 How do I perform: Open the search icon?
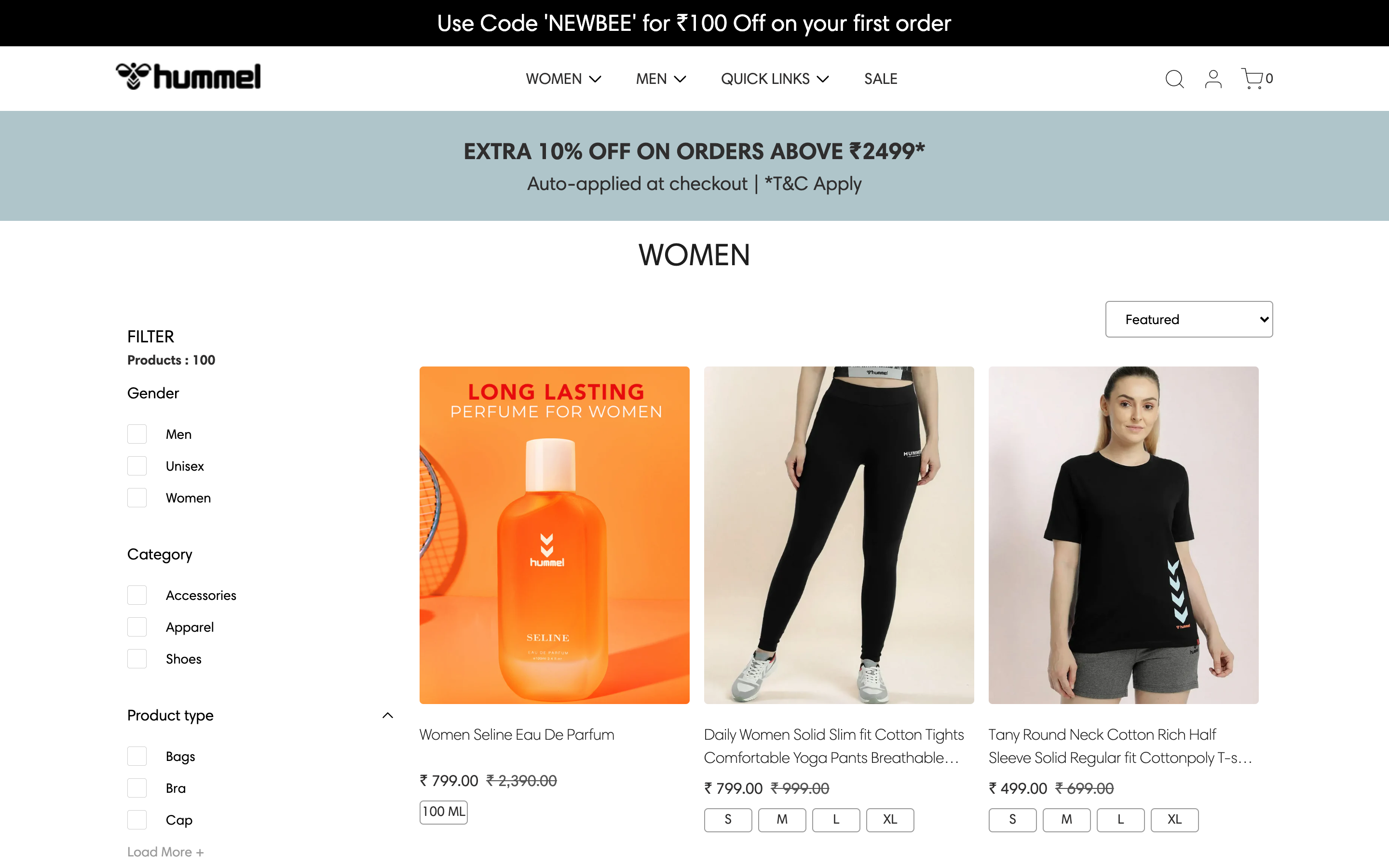tap(1174, 78)
